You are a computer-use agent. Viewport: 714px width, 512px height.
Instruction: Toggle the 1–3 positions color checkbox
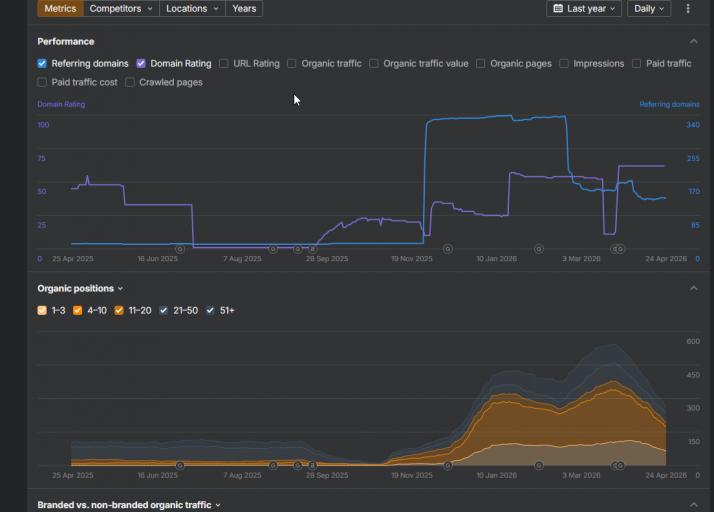click(42, 310)
